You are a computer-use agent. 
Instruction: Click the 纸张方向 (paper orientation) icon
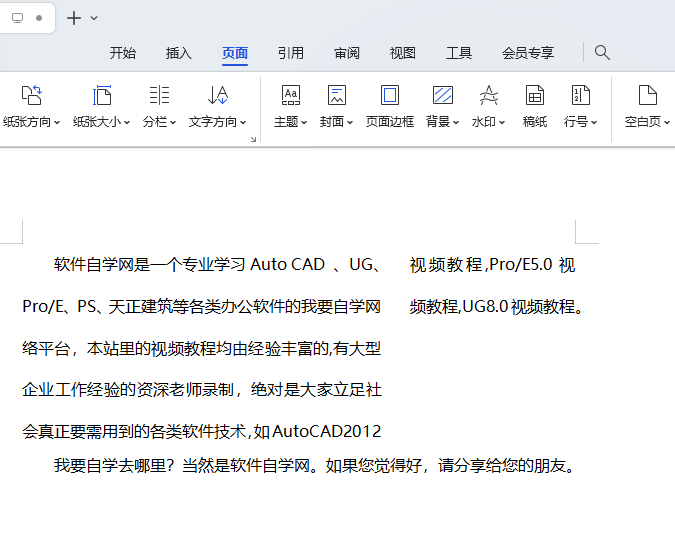tap(31, 95)
